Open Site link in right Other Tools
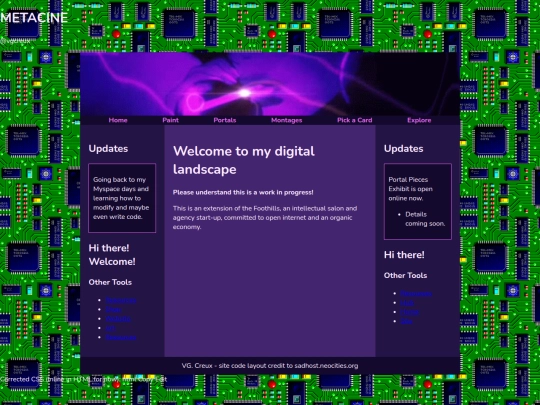Viewport: 540px width, 405px height. [406, 321]
